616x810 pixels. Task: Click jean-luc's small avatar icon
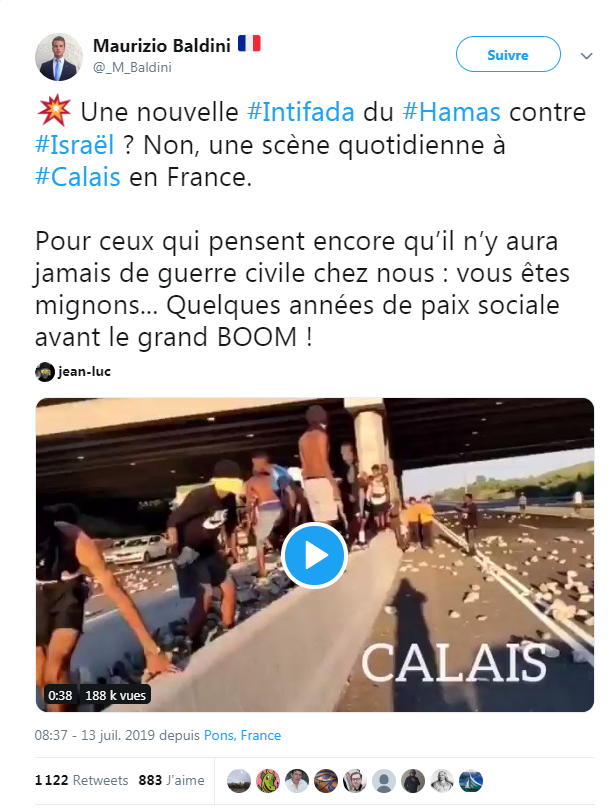coord(45,372)
